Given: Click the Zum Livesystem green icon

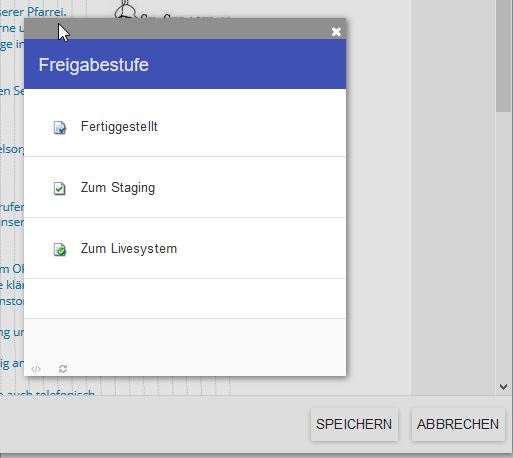Looking at the screenshot, I should click(60, 249).
